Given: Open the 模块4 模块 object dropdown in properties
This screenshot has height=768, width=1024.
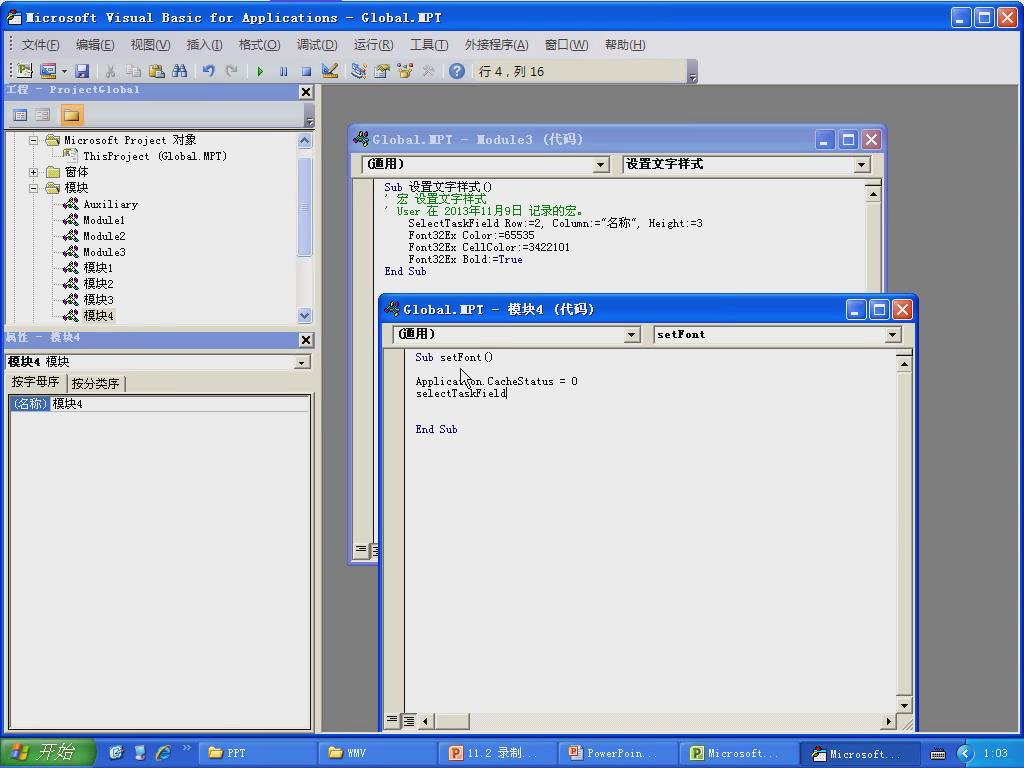Looking at the screenshot, I should click(x=302, y=362).
